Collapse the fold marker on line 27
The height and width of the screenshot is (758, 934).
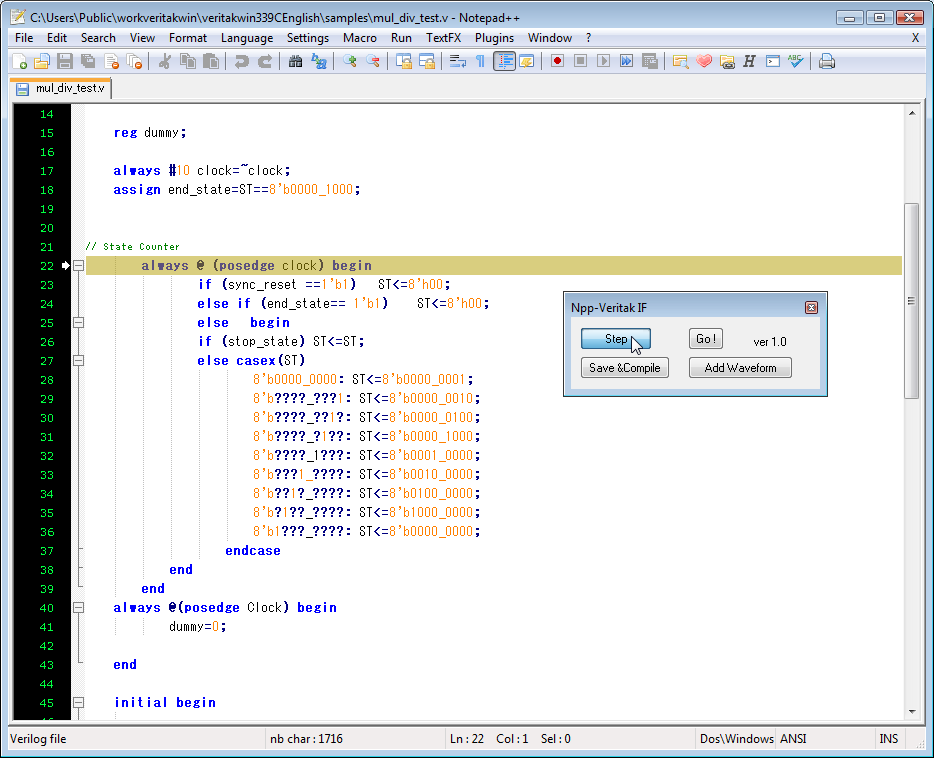78,361
